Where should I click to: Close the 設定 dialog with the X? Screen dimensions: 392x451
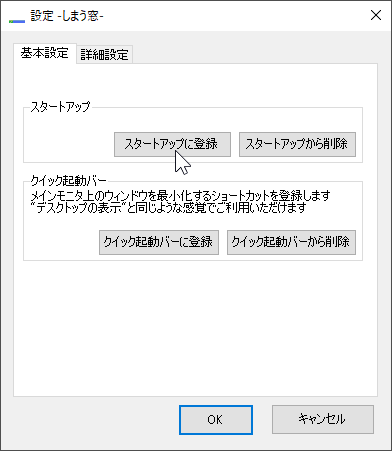click(x=376, y=15)
